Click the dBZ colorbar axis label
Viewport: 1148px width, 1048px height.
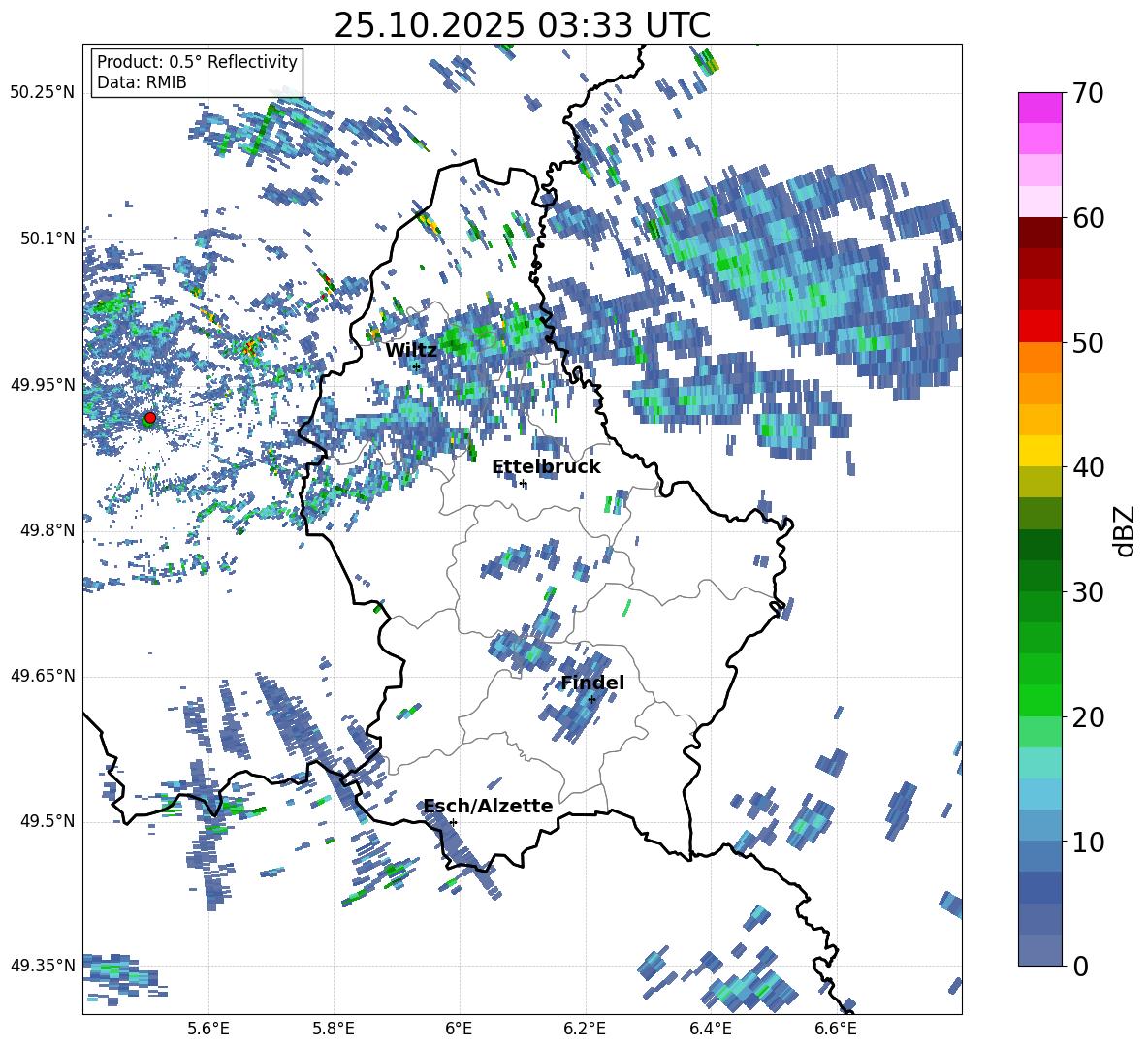(x=1126, y=530)
